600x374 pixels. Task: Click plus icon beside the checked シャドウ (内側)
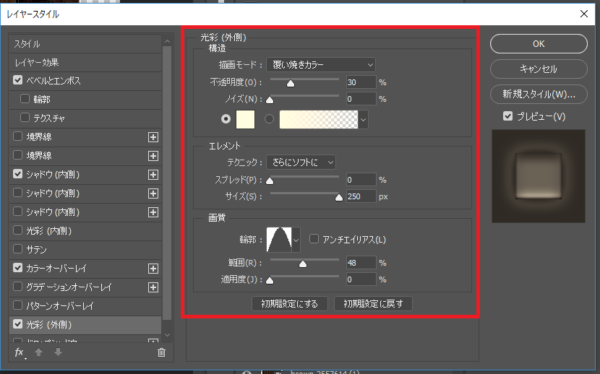[x=153, y=175]
